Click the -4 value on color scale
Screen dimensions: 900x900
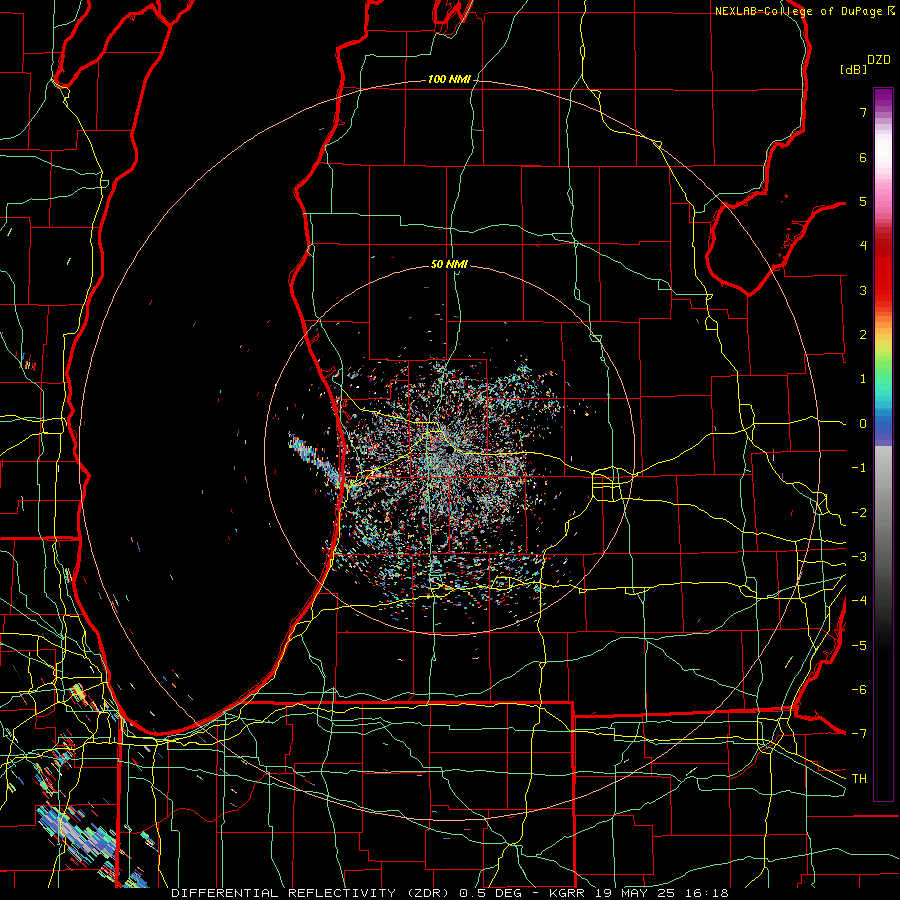pos(859,601)
